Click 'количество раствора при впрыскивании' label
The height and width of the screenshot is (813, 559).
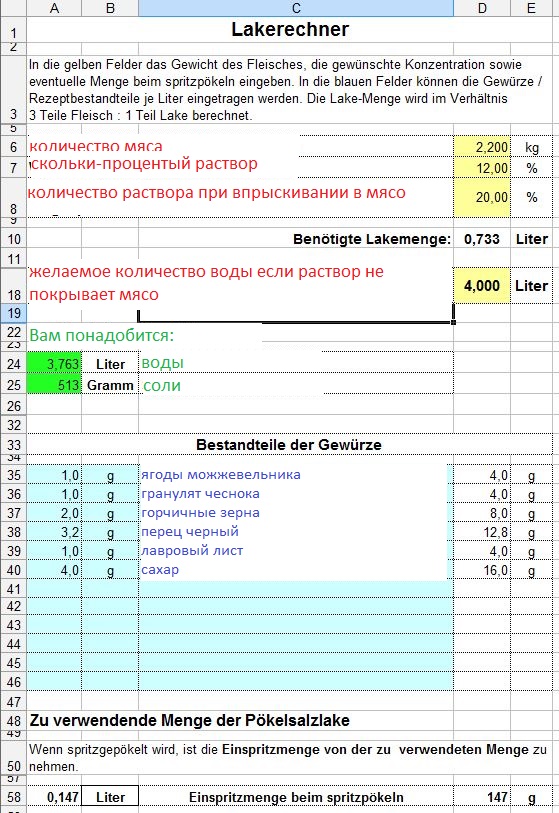click(x=216, y=193)
